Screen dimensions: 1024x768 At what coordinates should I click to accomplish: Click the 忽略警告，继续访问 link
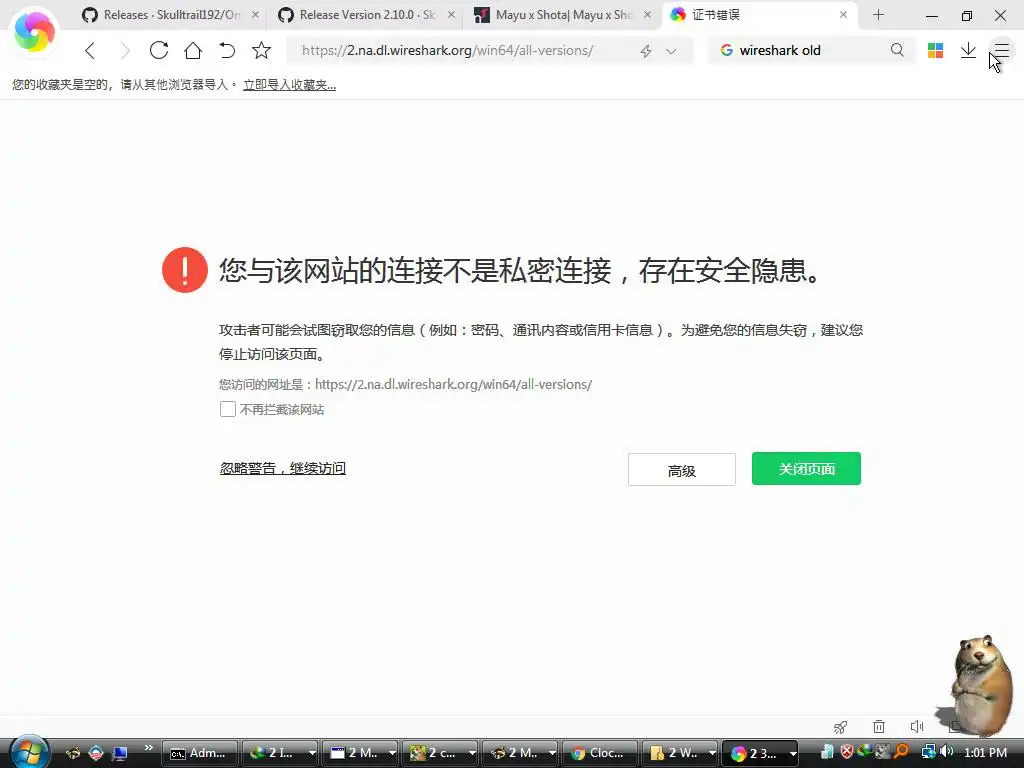click(x=283, y=468)
